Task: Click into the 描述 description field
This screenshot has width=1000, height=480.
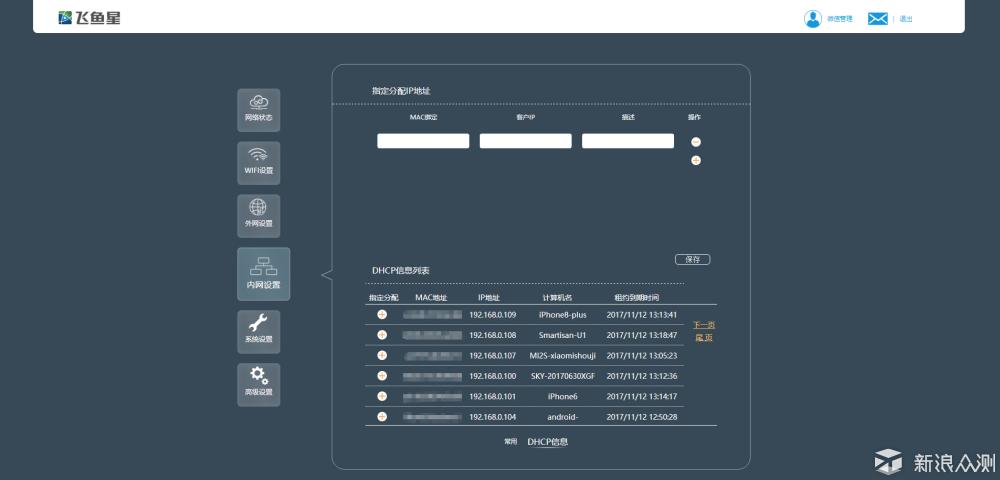Action: (628, 141)
